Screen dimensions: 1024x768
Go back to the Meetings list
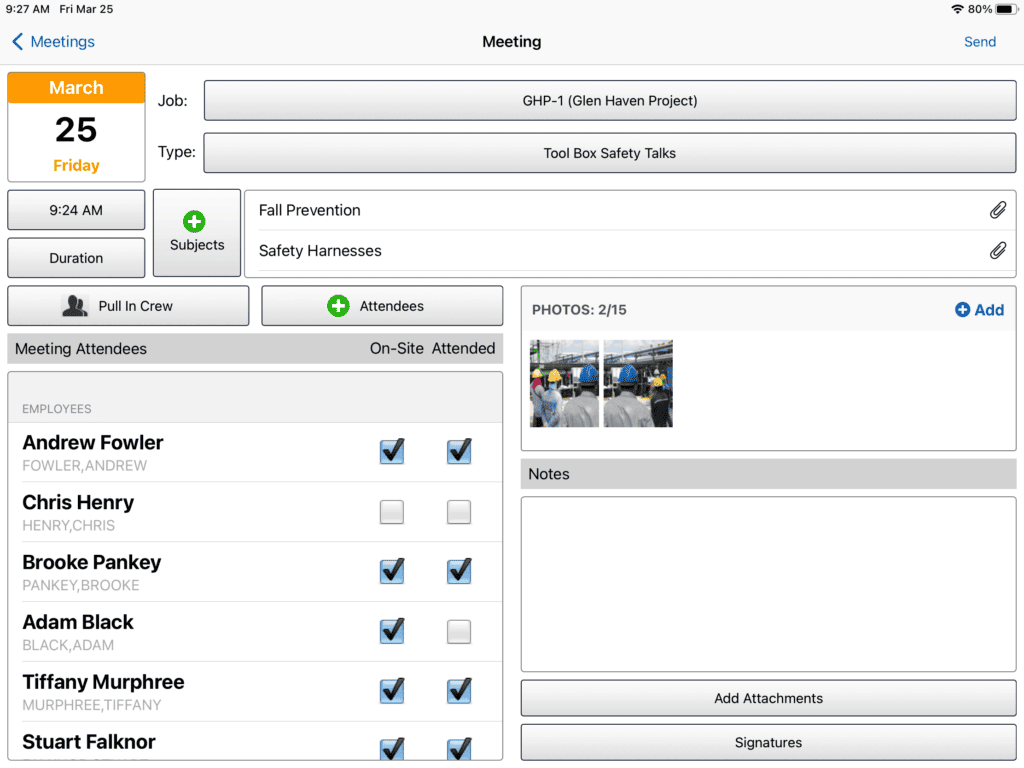coord(52,42)
